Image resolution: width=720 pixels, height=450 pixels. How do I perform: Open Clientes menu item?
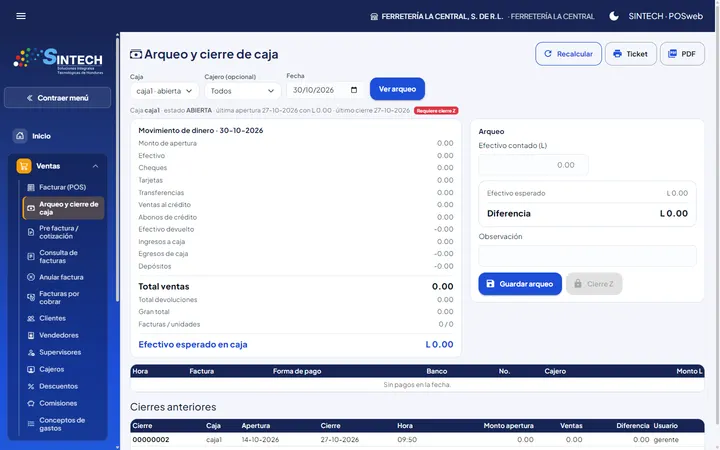(63, 318)
